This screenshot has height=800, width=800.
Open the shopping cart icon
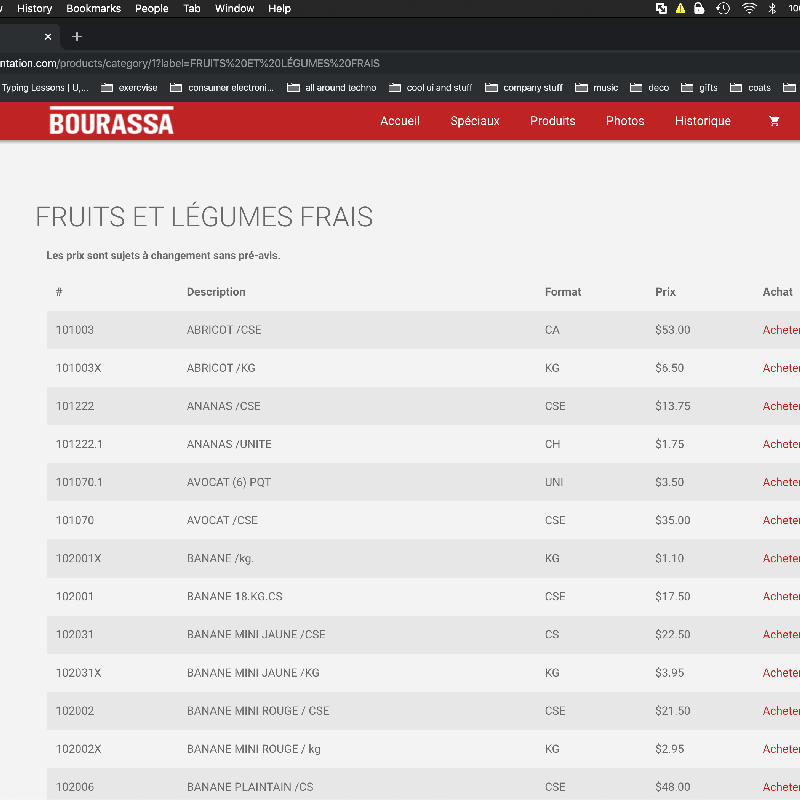click(x=774, y=121)
